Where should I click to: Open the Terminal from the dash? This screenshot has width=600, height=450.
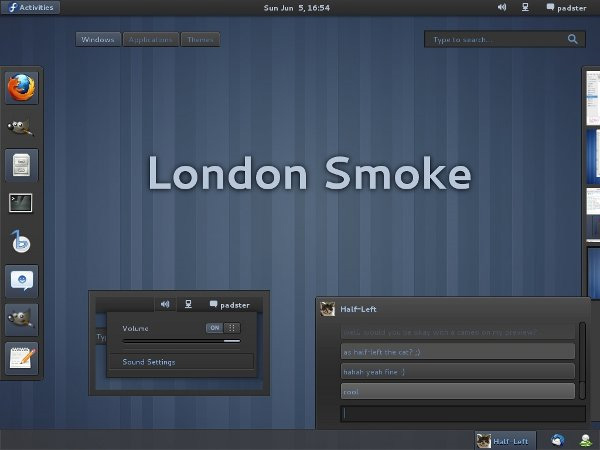point(21,203)
